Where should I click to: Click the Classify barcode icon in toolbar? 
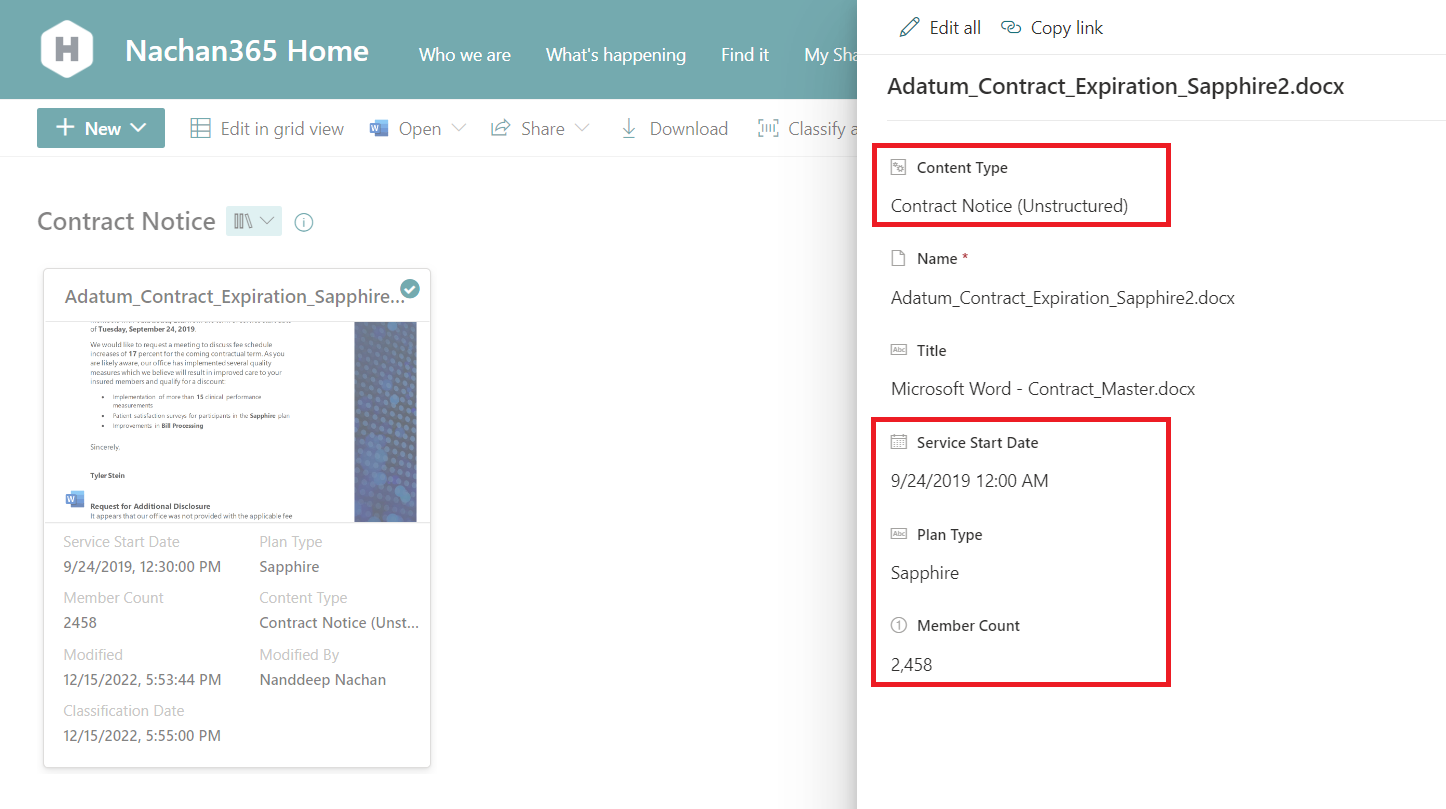point(768,128)
